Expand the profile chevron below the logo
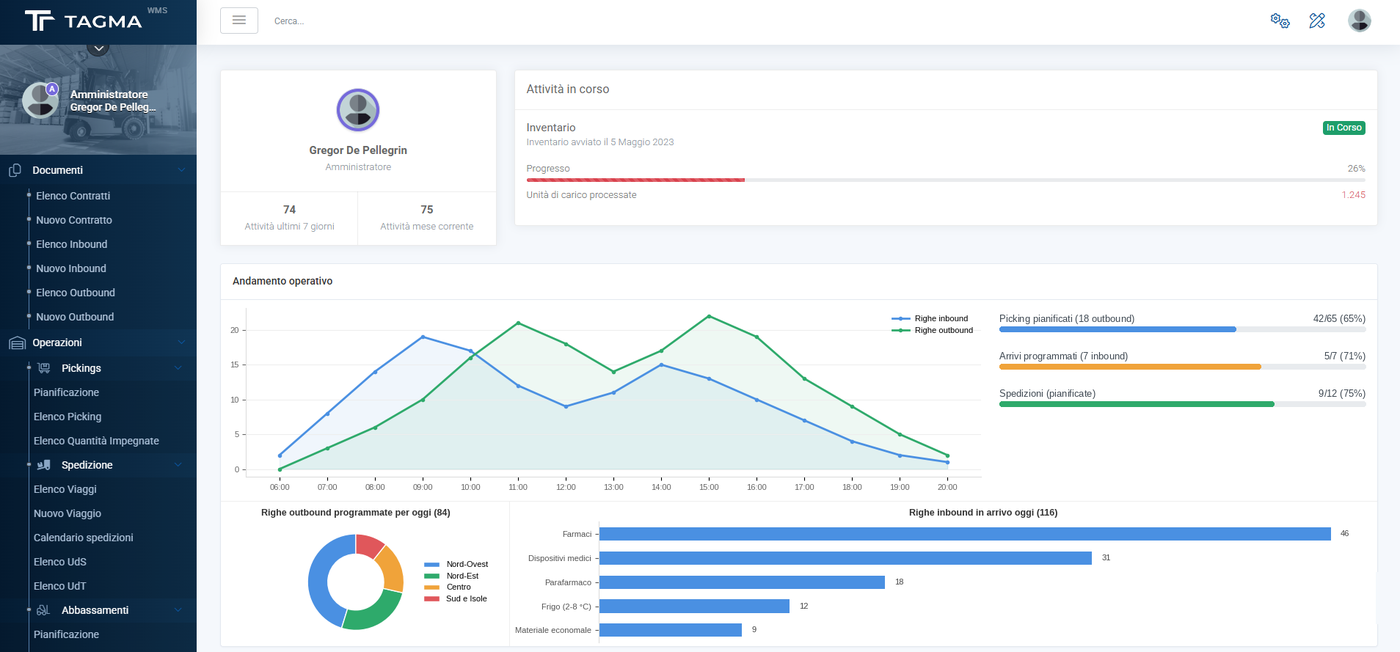 [x=97, y=46]
